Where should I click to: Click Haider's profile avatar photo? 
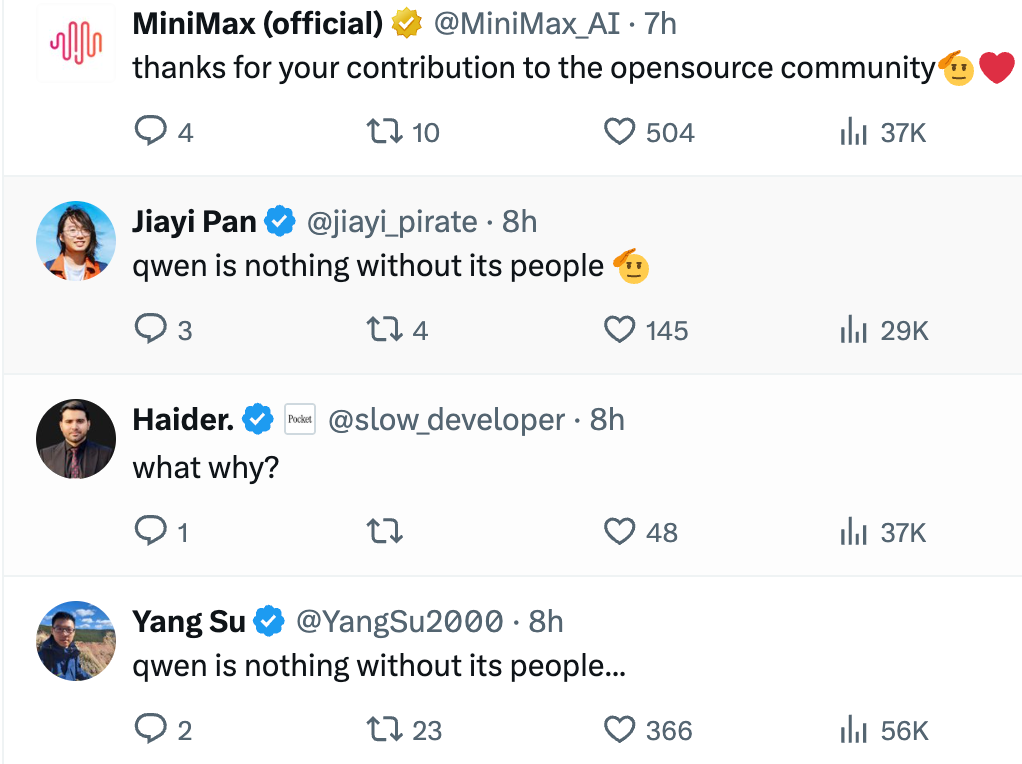[x=76, y=439]
